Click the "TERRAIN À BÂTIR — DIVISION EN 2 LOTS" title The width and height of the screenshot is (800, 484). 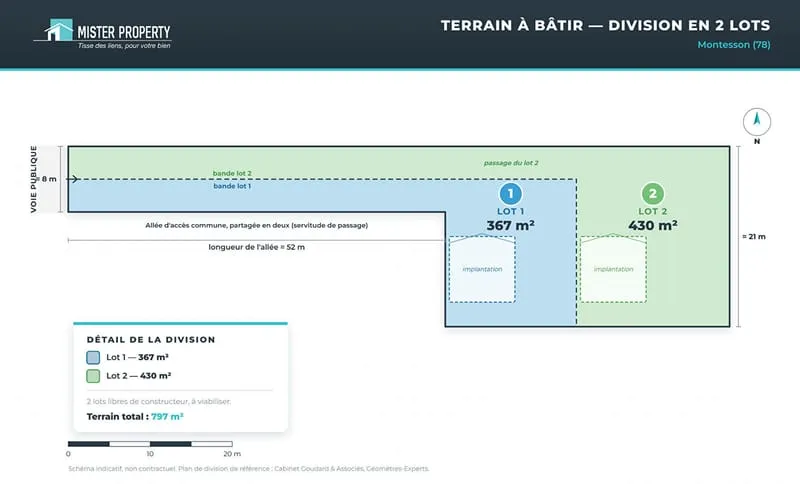[x=606, y=26]
